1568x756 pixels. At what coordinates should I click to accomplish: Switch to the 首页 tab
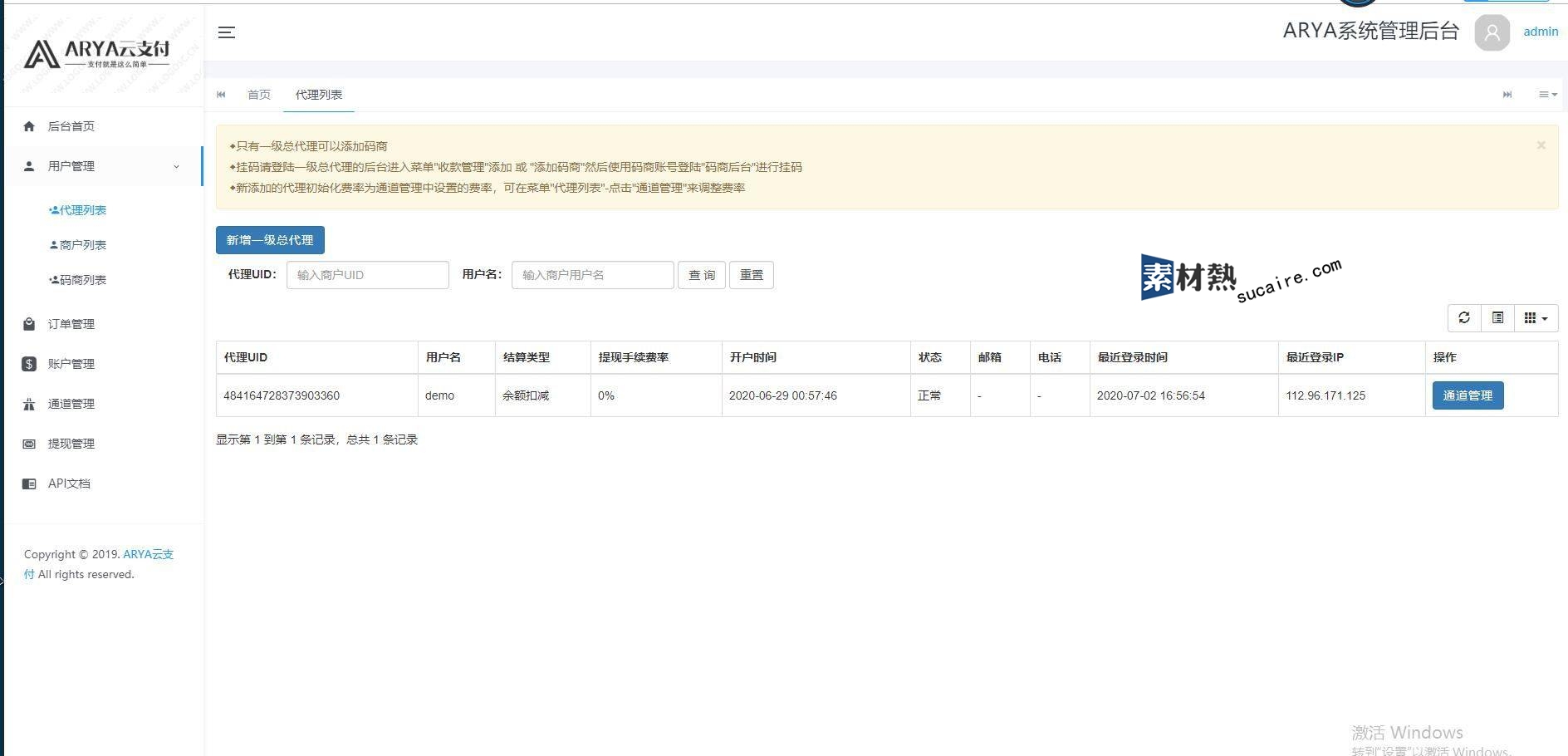click(259, 95)
